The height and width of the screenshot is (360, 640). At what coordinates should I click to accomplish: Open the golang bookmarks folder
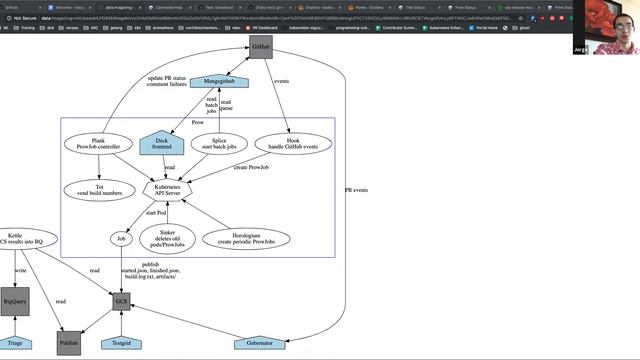click(x=113, y=28)
